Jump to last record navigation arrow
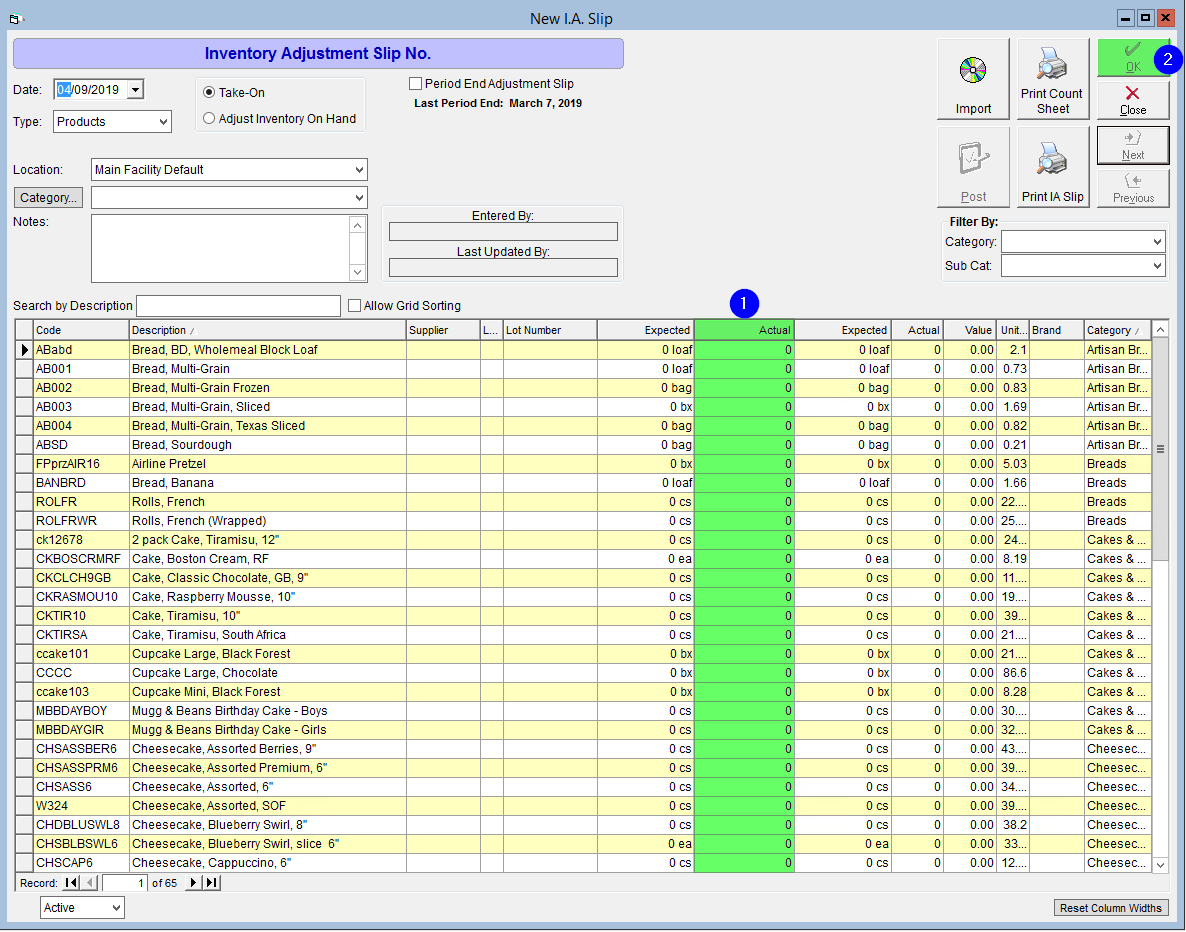The width and height of the screenshot is (1186, 932). 212,883
